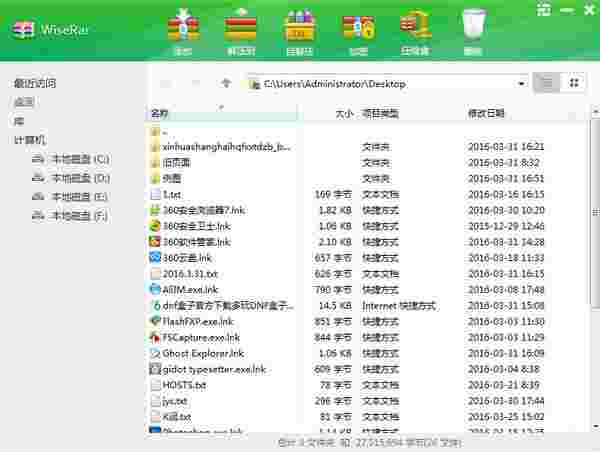Screen dimensions: 600x452
Task: Open local disk (D:) in sidebar
Action: [x=71, y=178]
